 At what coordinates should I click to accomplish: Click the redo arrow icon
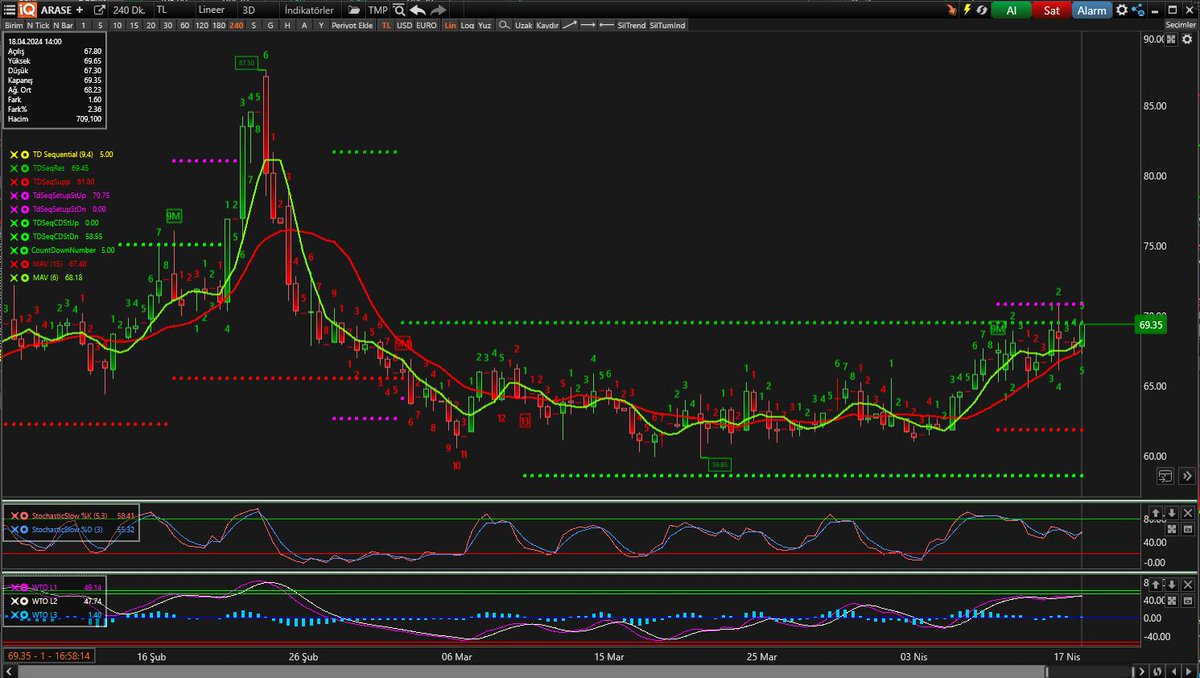pyautogui.click(x=438, y=9)
